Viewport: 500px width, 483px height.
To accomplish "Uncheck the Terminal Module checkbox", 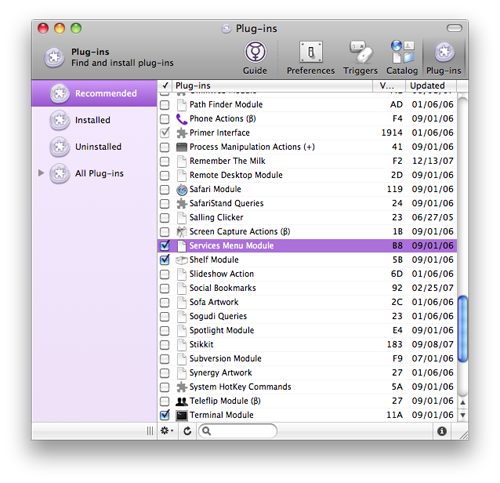I will [165, 415].
